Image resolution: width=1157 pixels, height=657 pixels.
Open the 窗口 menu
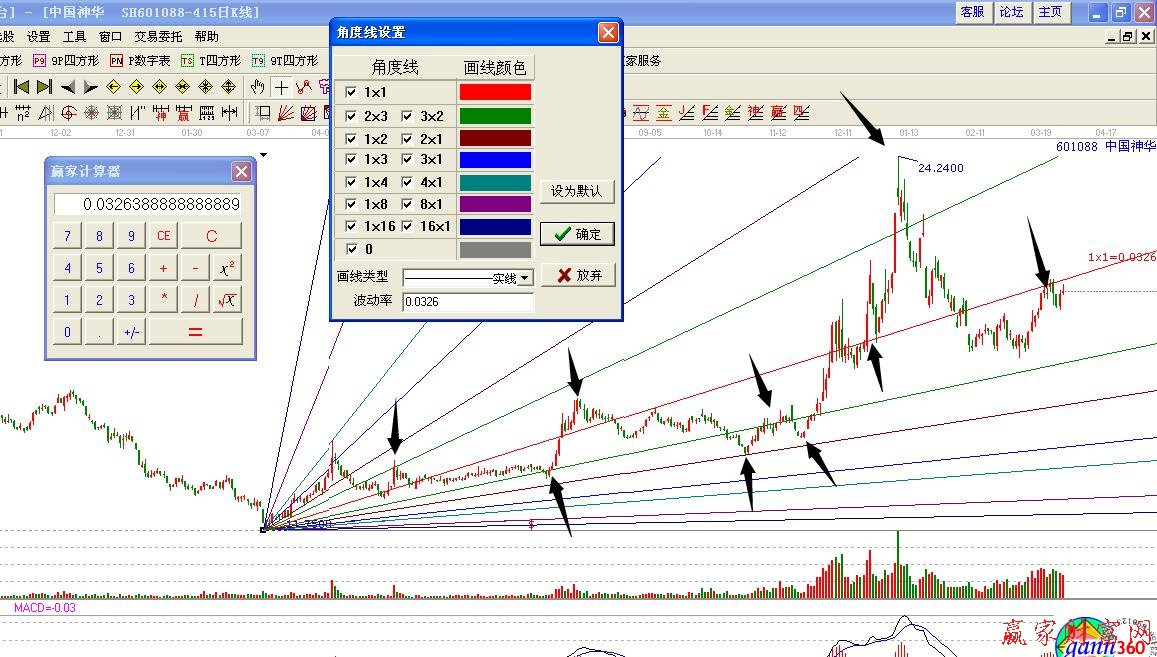point(110,36)
